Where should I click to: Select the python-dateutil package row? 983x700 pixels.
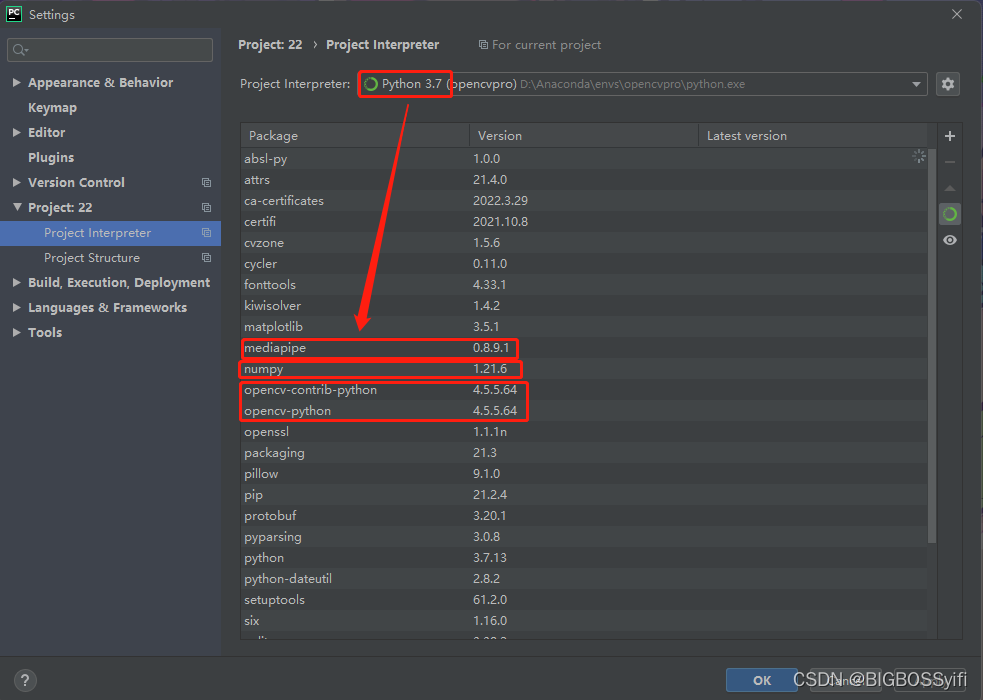[584, 578]
